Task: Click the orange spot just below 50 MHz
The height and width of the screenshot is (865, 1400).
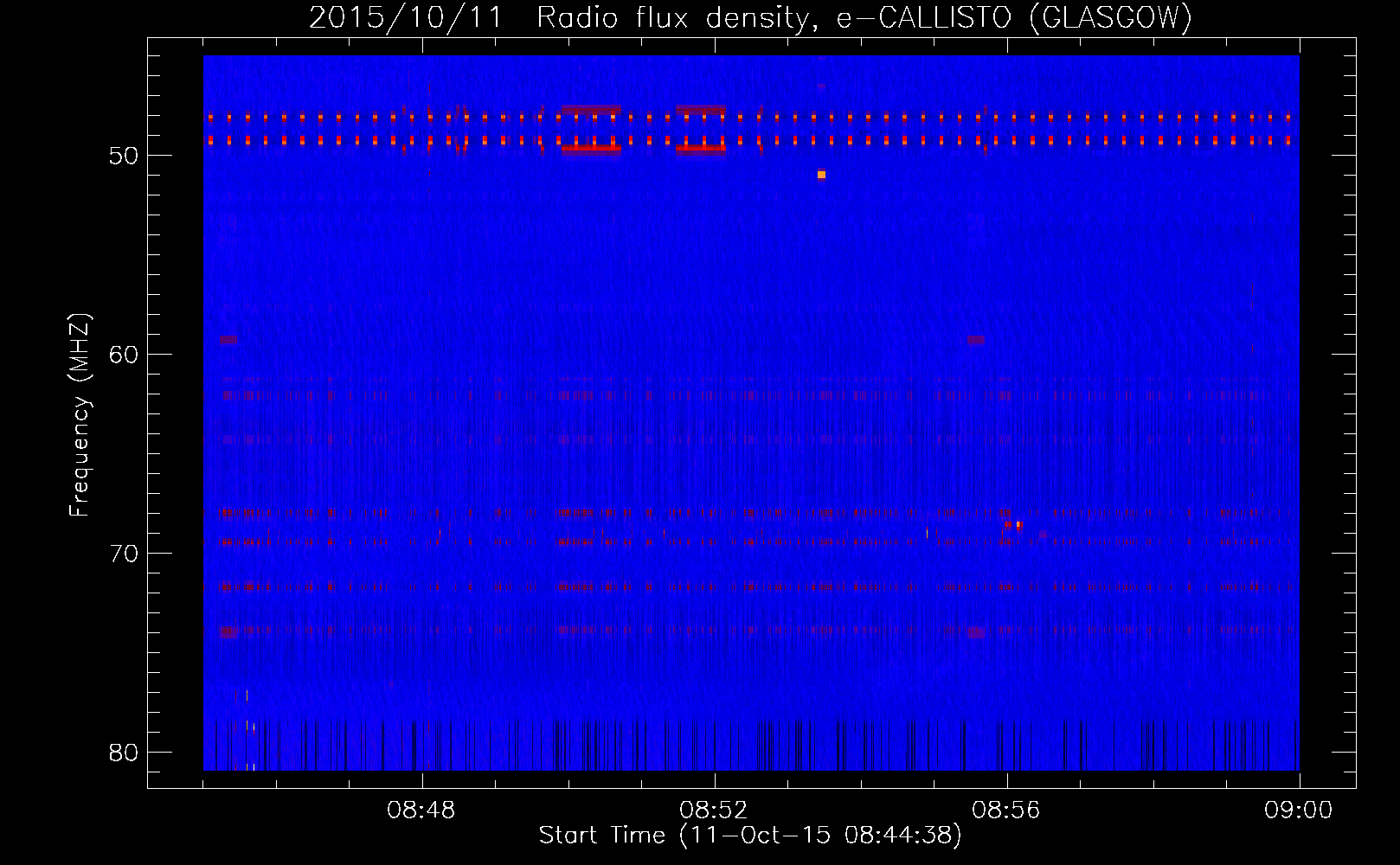Action: 821,175
